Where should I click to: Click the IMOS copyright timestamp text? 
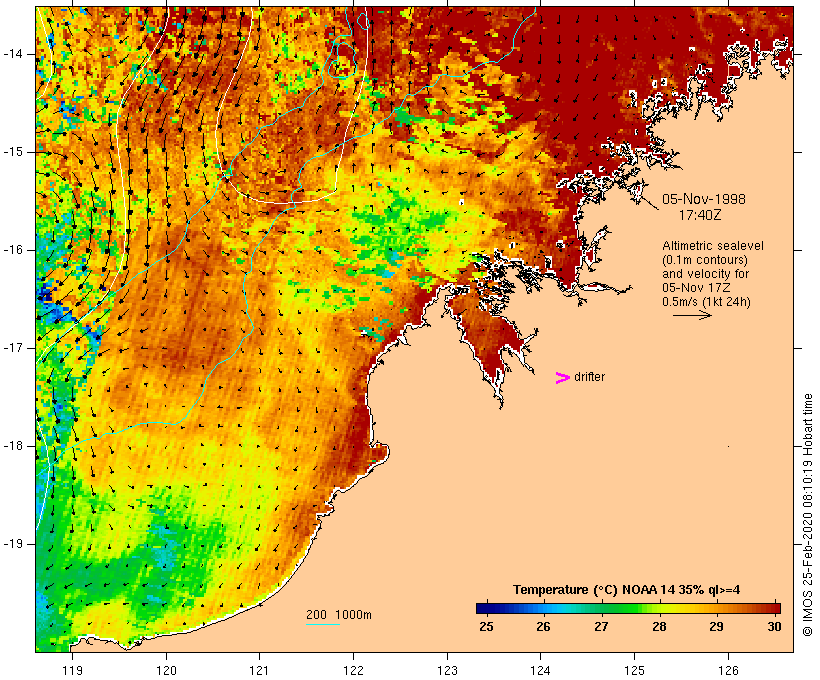click(808, 515)
